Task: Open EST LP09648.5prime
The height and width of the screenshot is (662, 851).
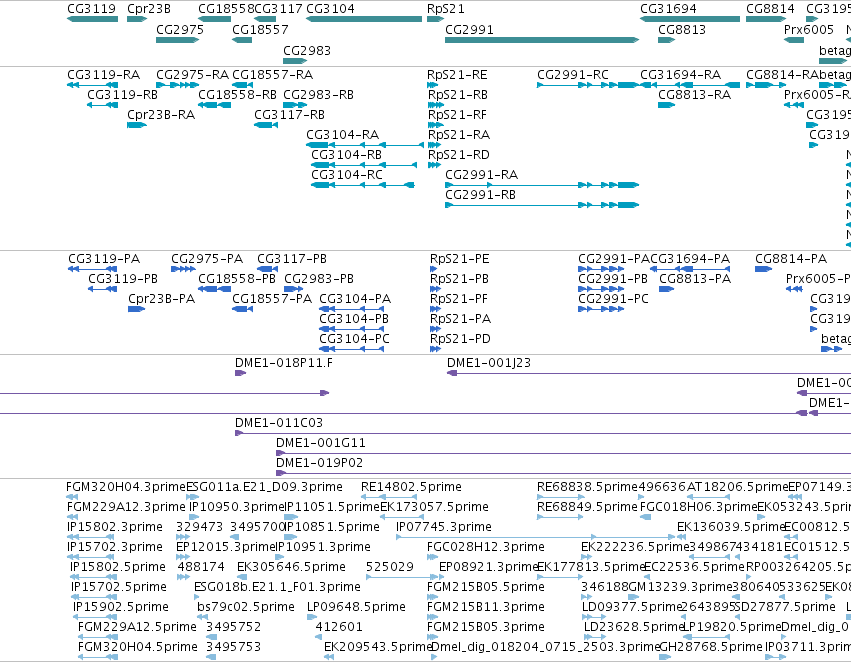Action: point(356,607)
